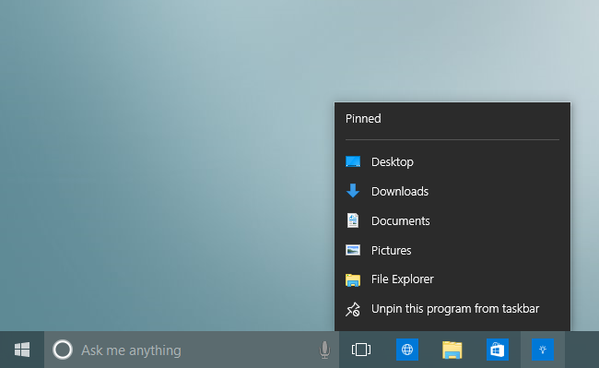Open the pinned Downloads entry

pos(452,191)
